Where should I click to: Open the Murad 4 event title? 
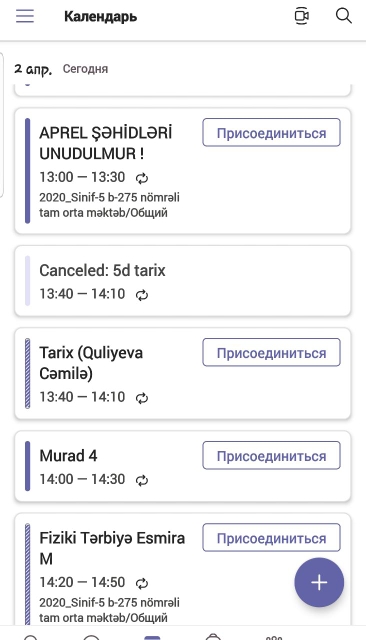coord(68,456)
